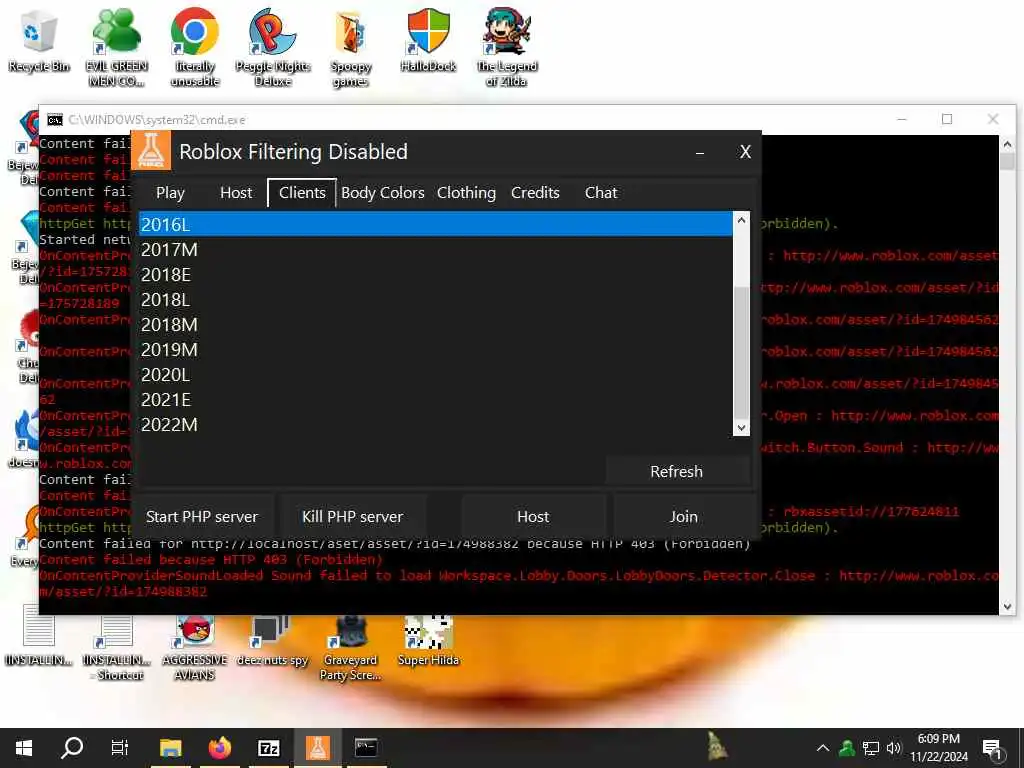Open the notification center icon
The height and width of the screenshot is (768, 1024).
point(993,749)
